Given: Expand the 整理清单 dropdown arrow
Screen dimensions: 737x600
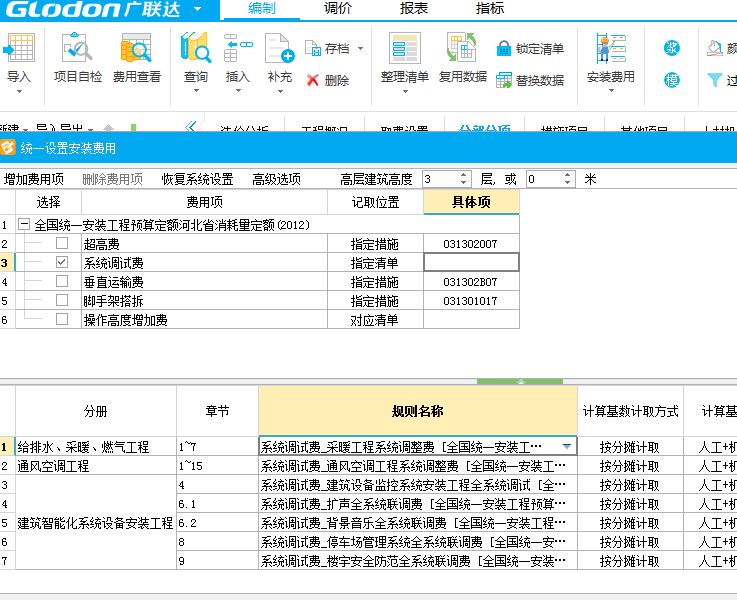Looking at the screenshot, I should pos(405,91).
